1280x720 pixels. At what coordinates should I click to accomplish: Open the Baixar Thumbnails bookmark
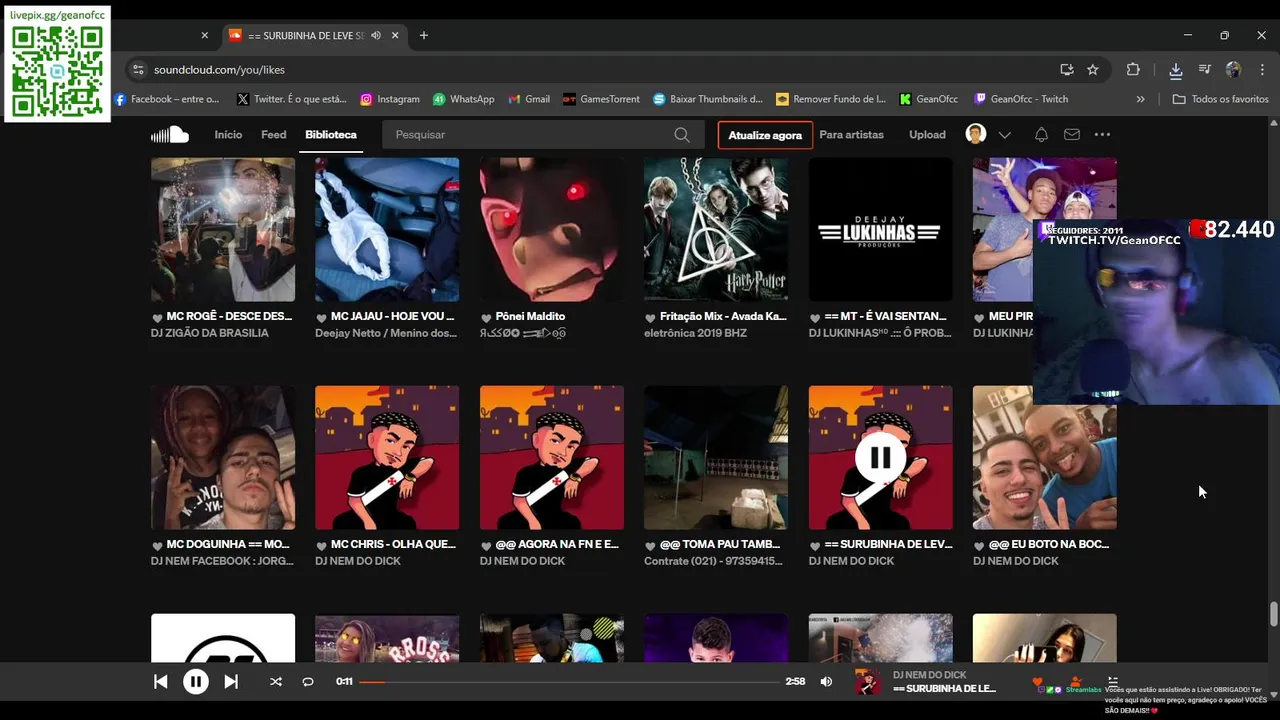pyautogui.click(x=708, y=99)
